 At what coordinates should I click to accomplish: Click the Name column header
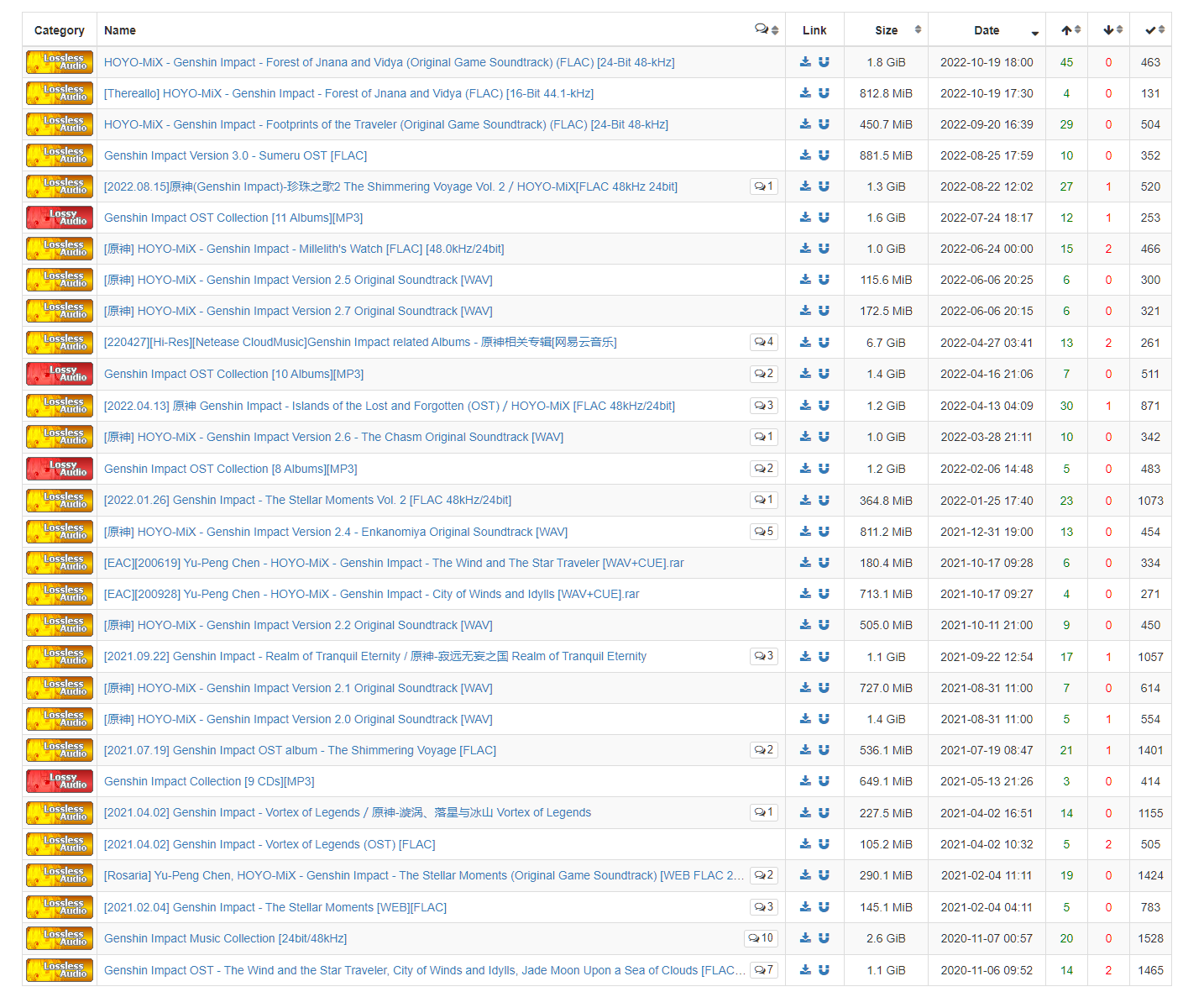120,30
